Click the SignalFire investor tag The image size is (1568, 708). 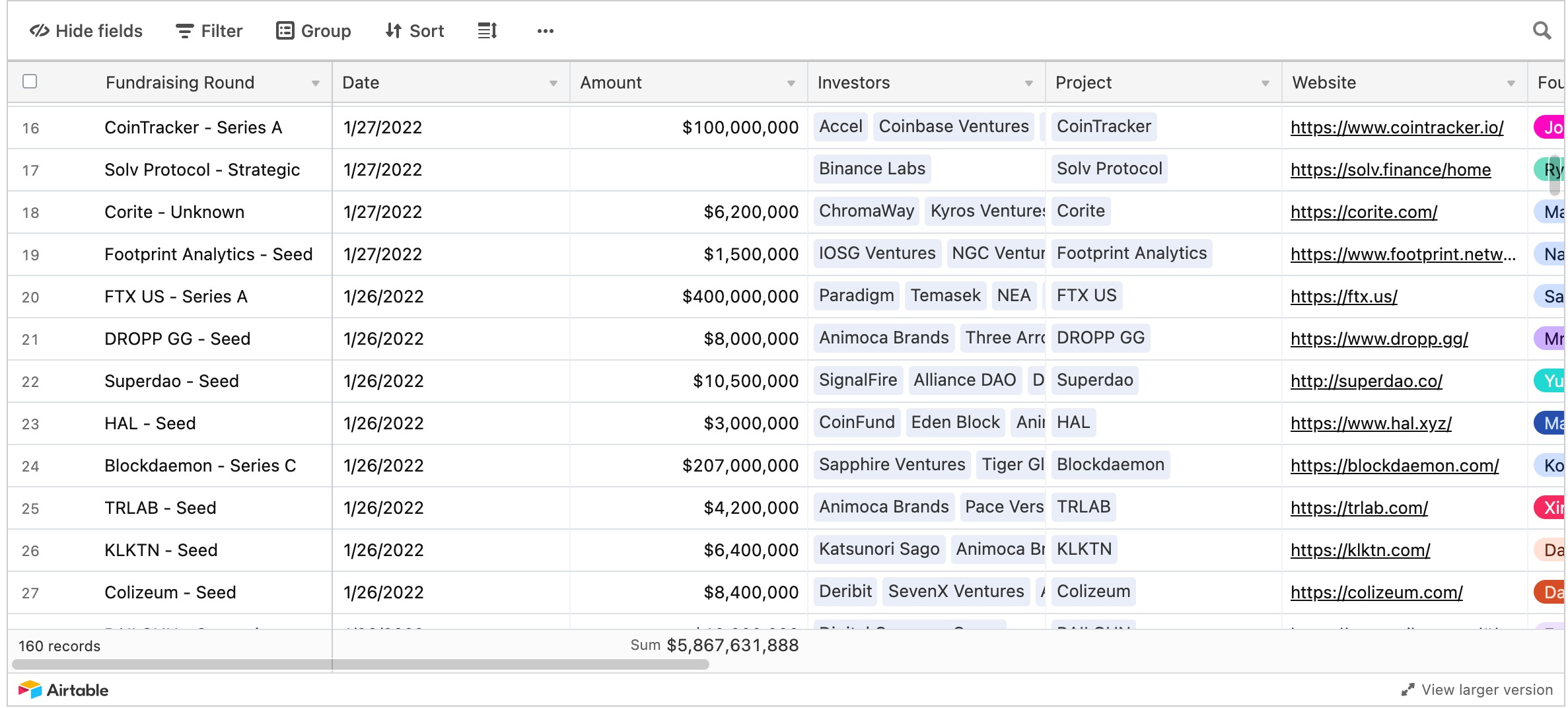(858, 380)
